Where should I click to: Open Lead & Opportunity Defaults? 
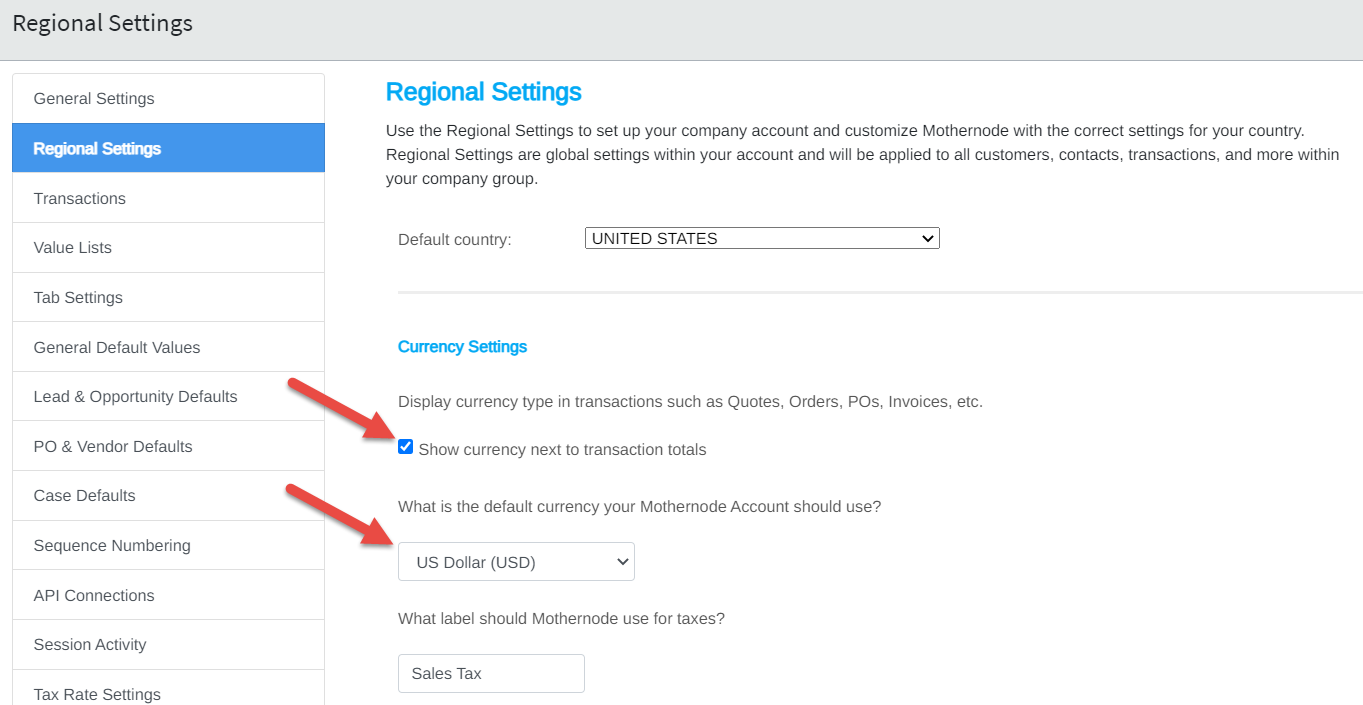pyautogui.click(x=135, y=396)
